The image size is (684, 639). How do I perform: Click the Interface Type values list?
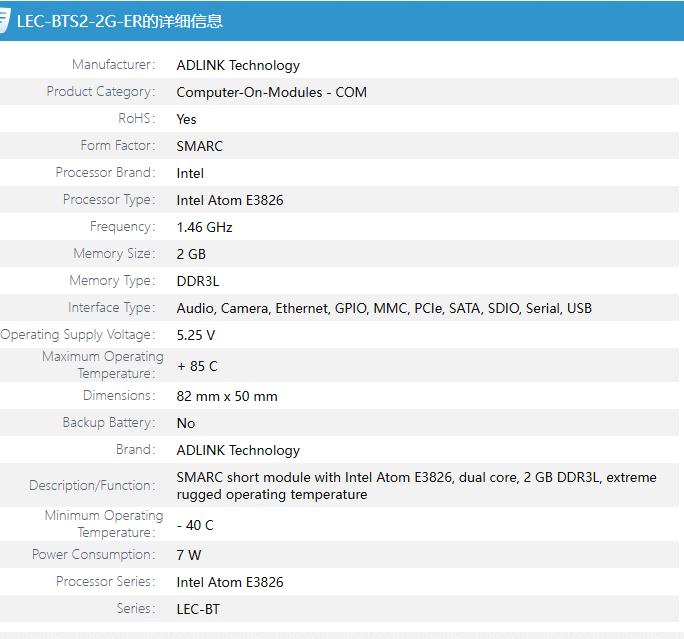tap(384, 308)
